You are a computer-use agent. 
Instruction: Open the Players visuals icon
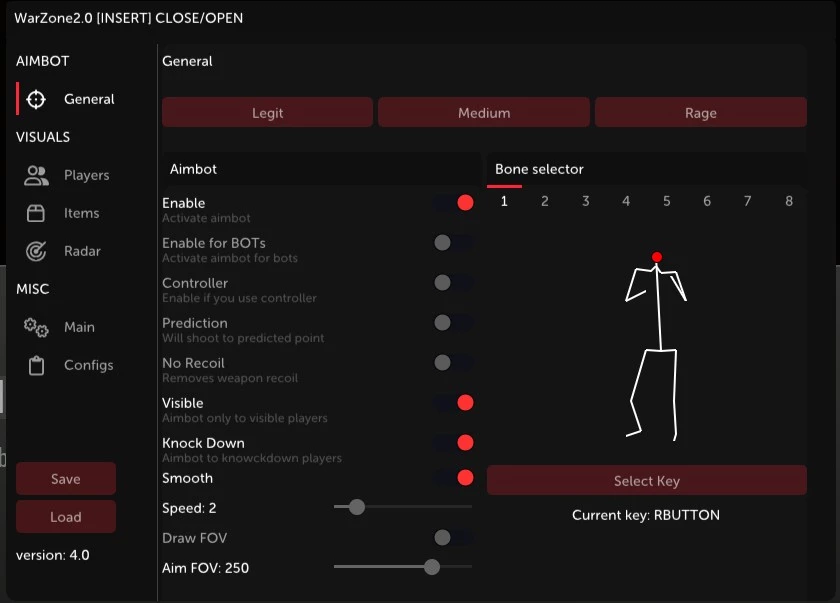(36, 175)
